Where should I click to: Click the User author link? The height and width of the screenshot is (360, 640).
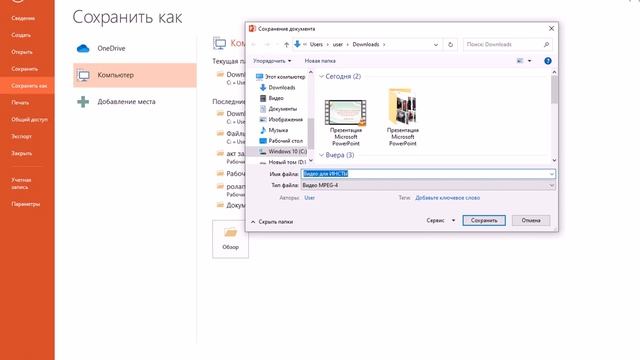pos(309,198)
